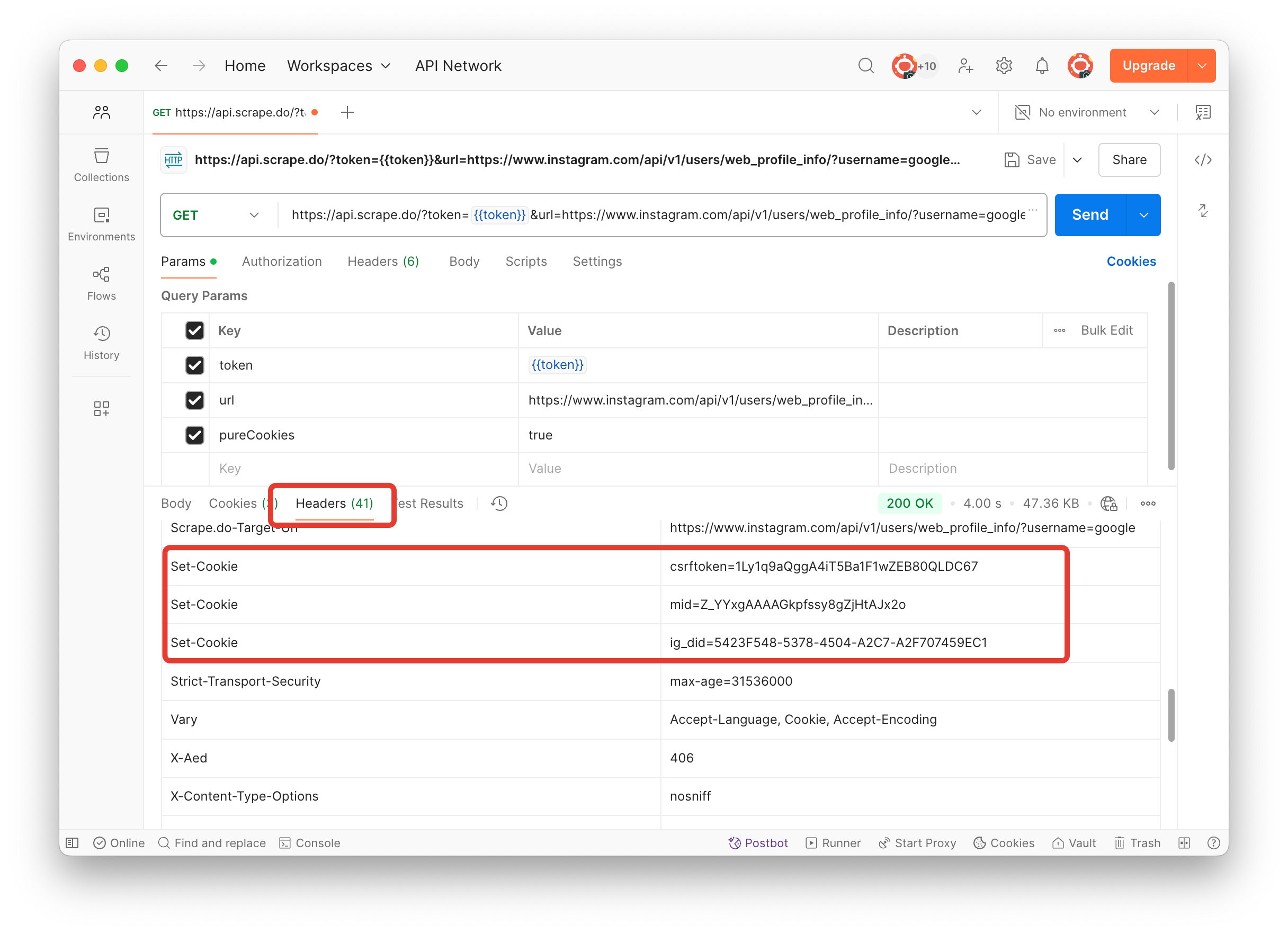Open the Collections sidebar panel

[101, 165]
